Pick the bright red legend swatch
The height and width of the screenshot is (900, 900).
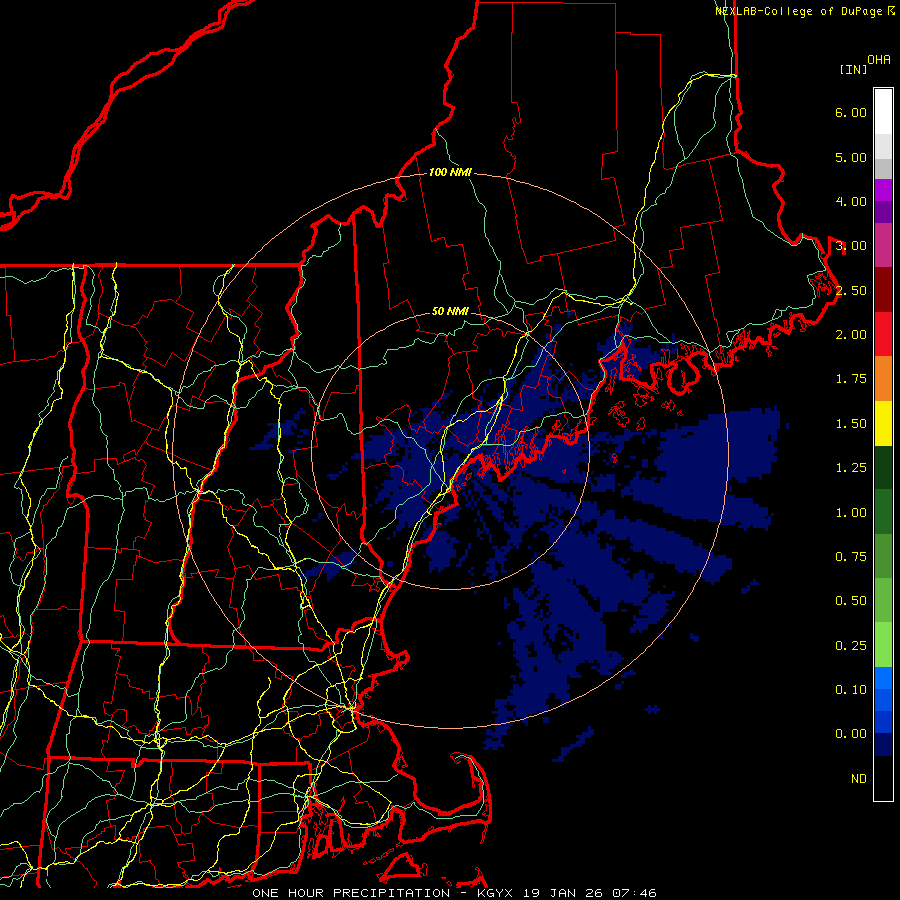point(883,335)
